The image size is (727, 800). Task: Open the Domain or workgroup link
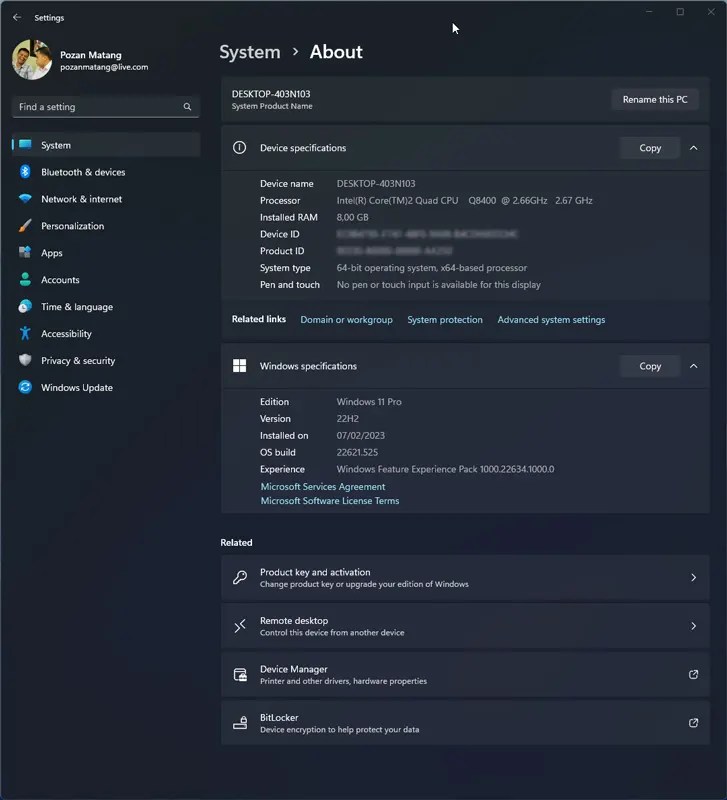coord(346,320)
